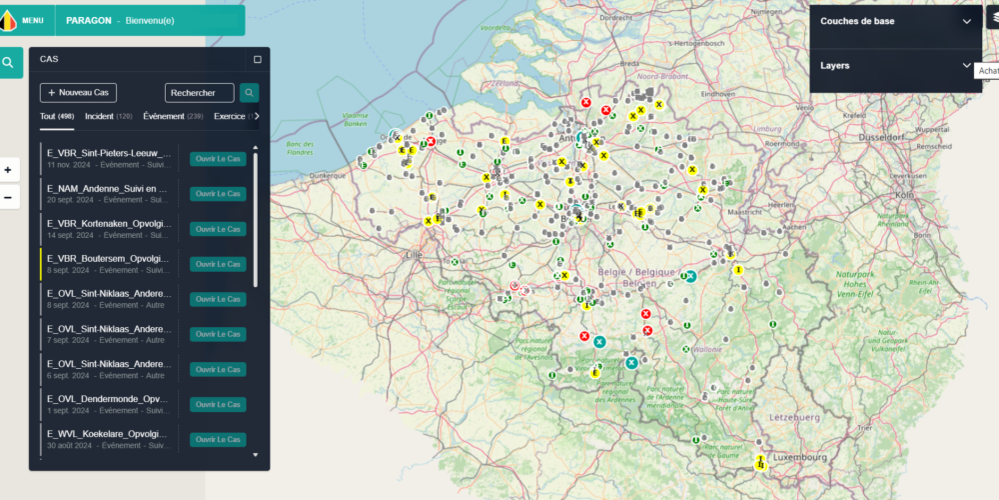
Task: Select case E_VBR_Boutersem_Opvolgi... row
Action: [109, 264]
